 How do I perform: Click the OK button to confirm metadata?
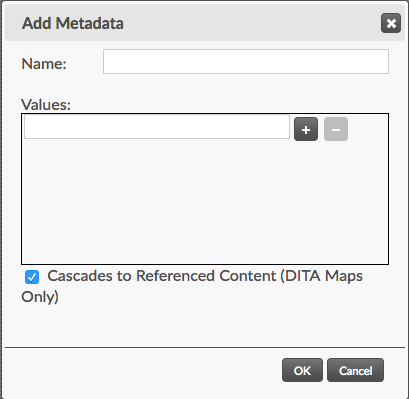tap(302, 370)
